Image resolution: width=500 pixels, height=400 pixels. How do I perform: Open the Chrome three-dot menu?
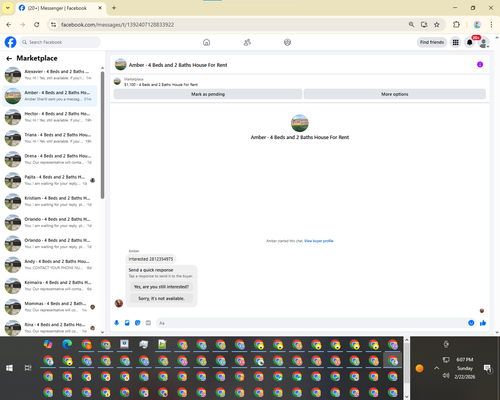pos(491,25)
